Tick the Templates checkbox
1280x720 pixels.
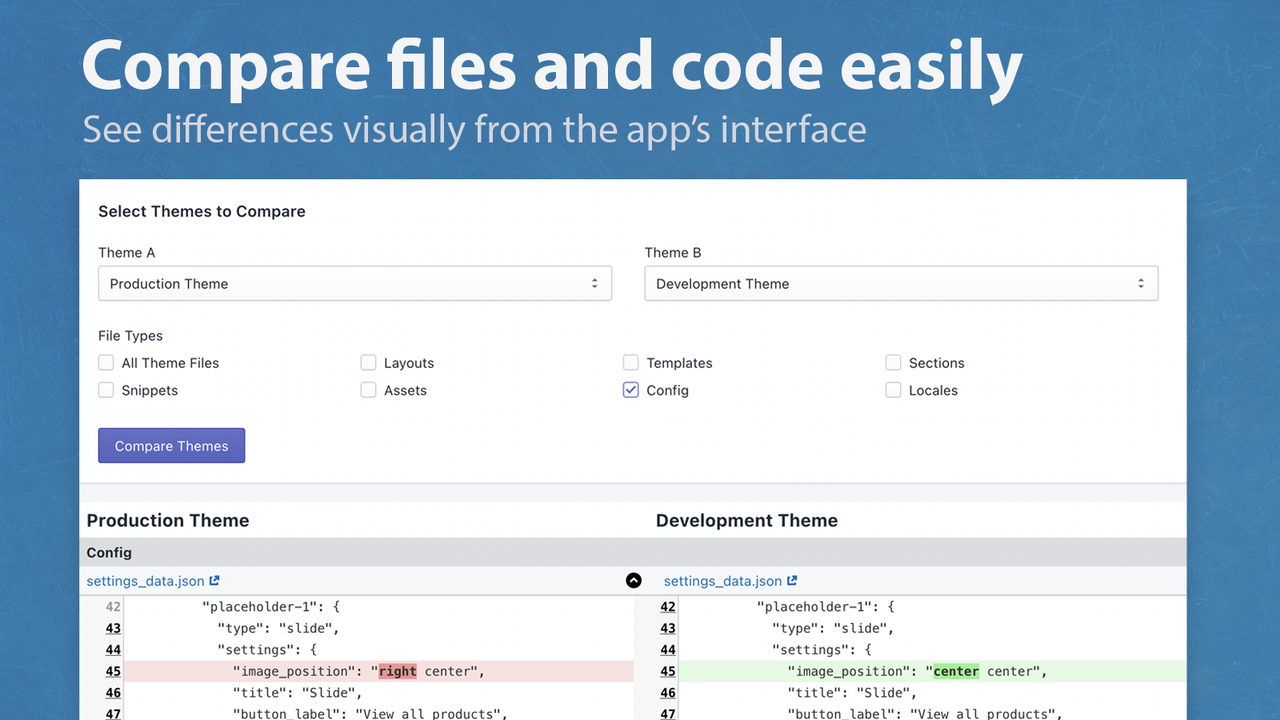(631, 362)
